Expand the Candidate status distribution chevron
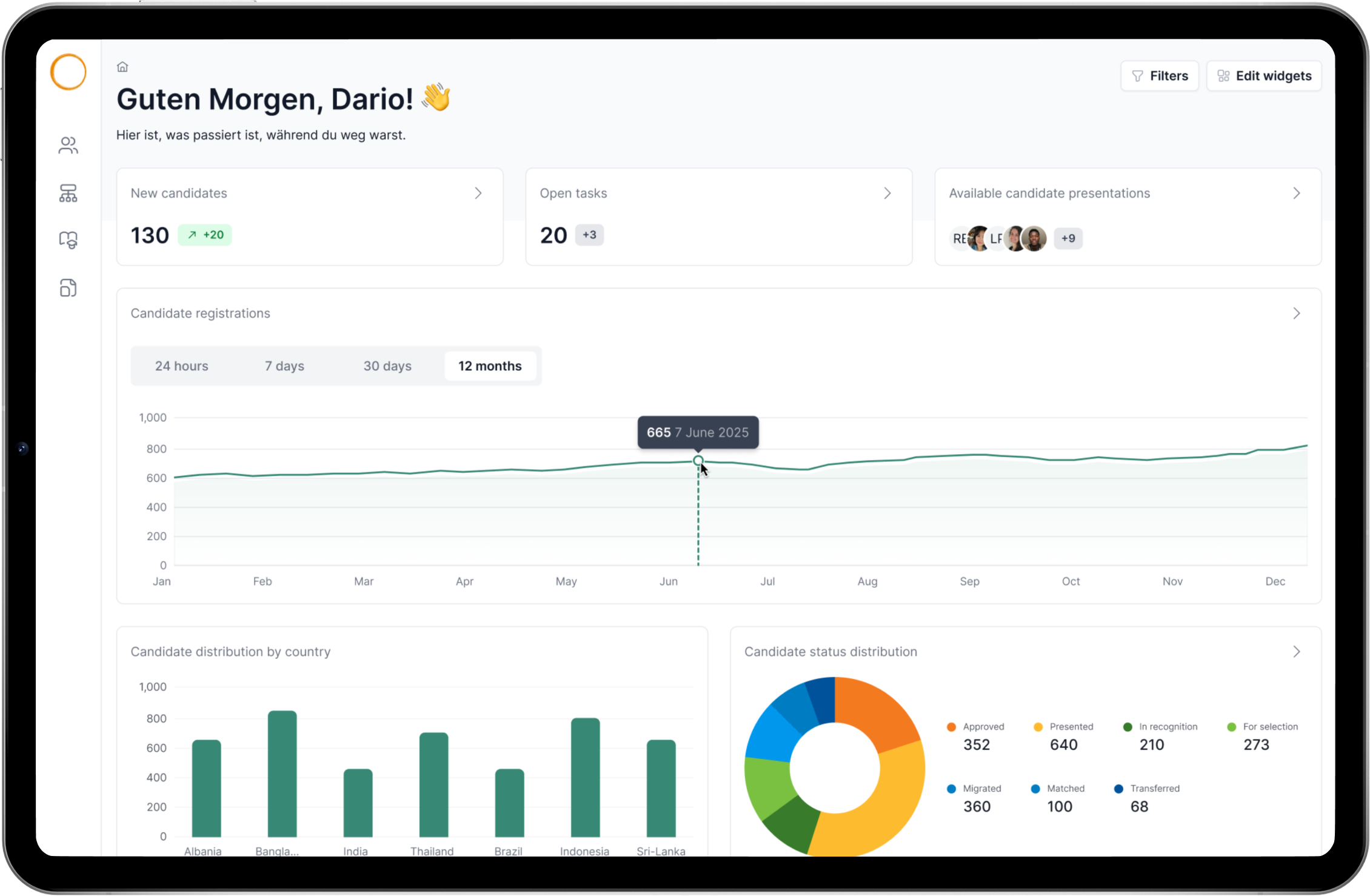The height and width of the screenshot is (896, 1370). 1297,652
